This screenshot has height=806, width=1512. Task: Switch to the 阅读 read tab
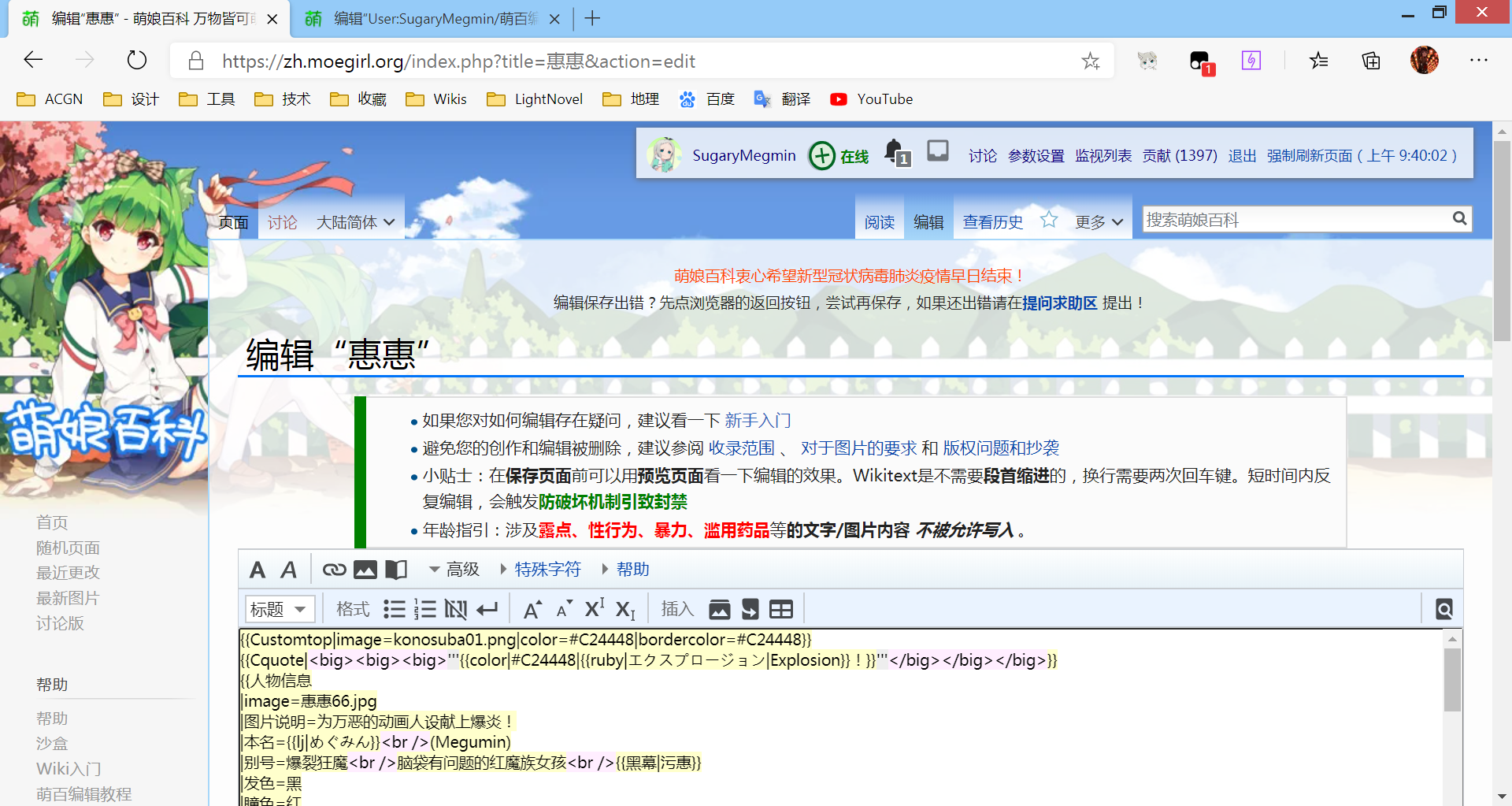point(879,222)
